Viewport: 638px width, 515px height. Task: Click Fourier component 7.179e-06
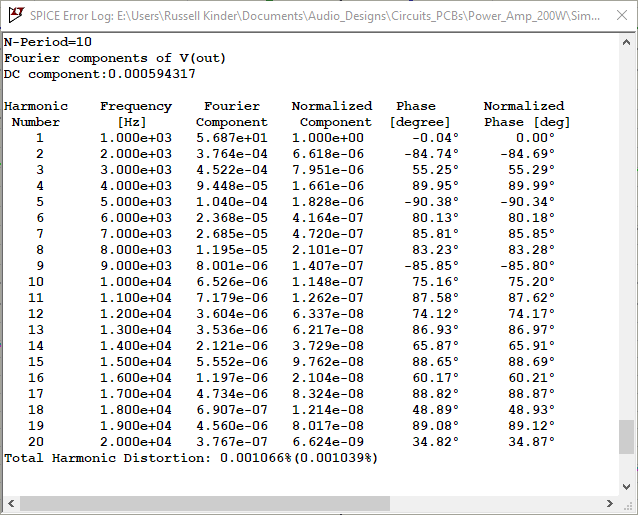(232, 298)
